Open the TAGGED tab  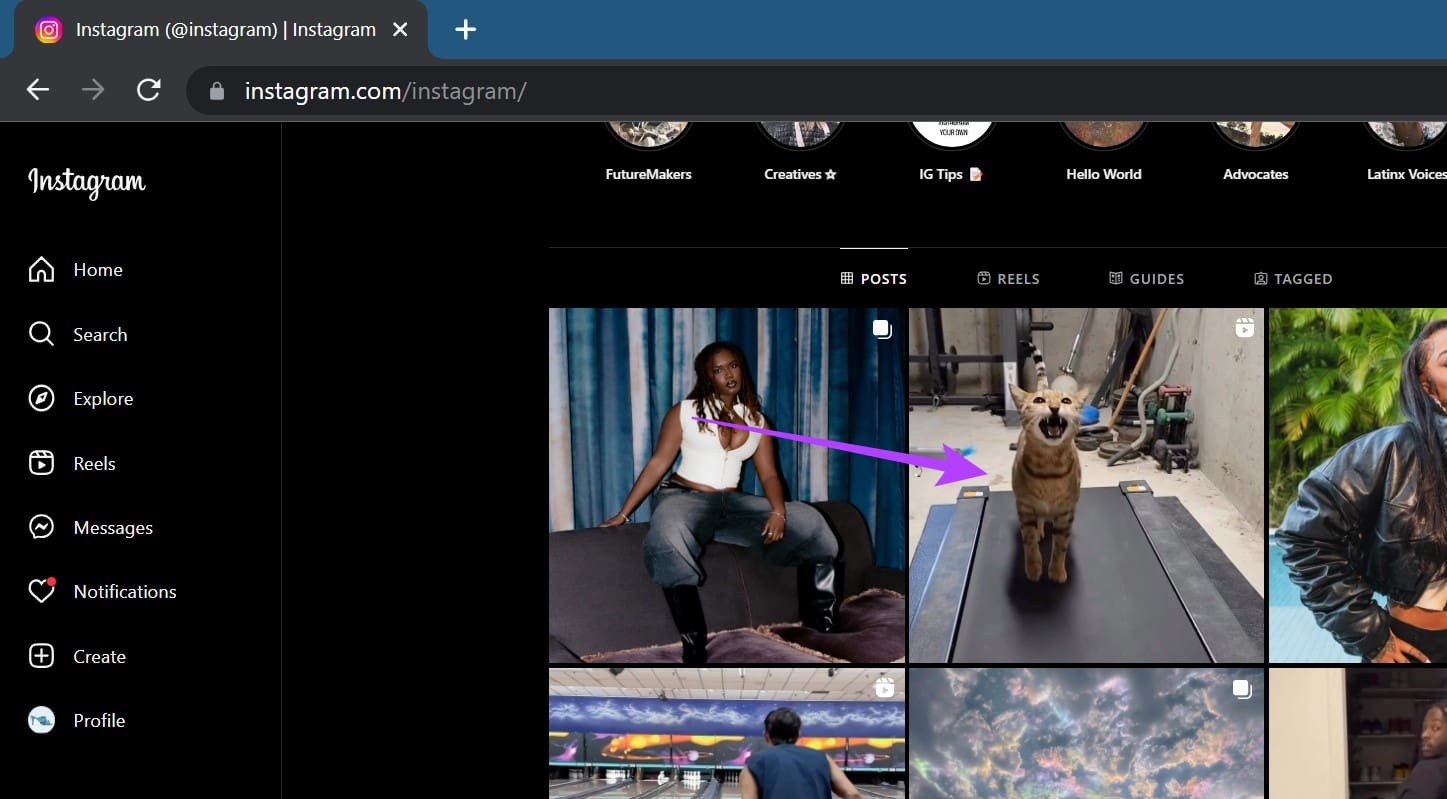click(x=1293, y=279)
